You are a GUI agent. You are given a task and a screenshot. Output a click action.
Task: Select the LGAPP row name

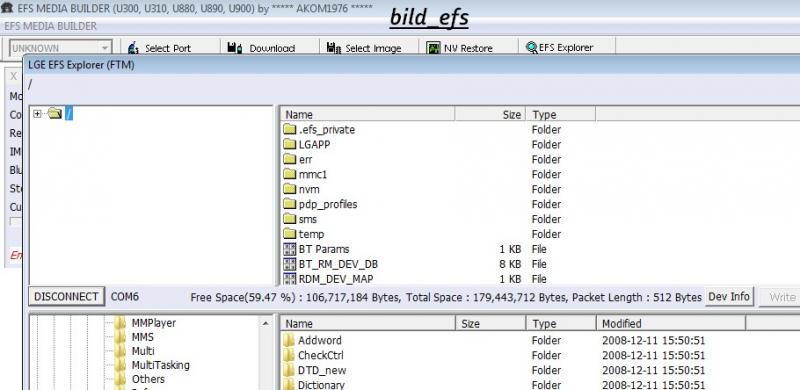[x=314, y=144]
